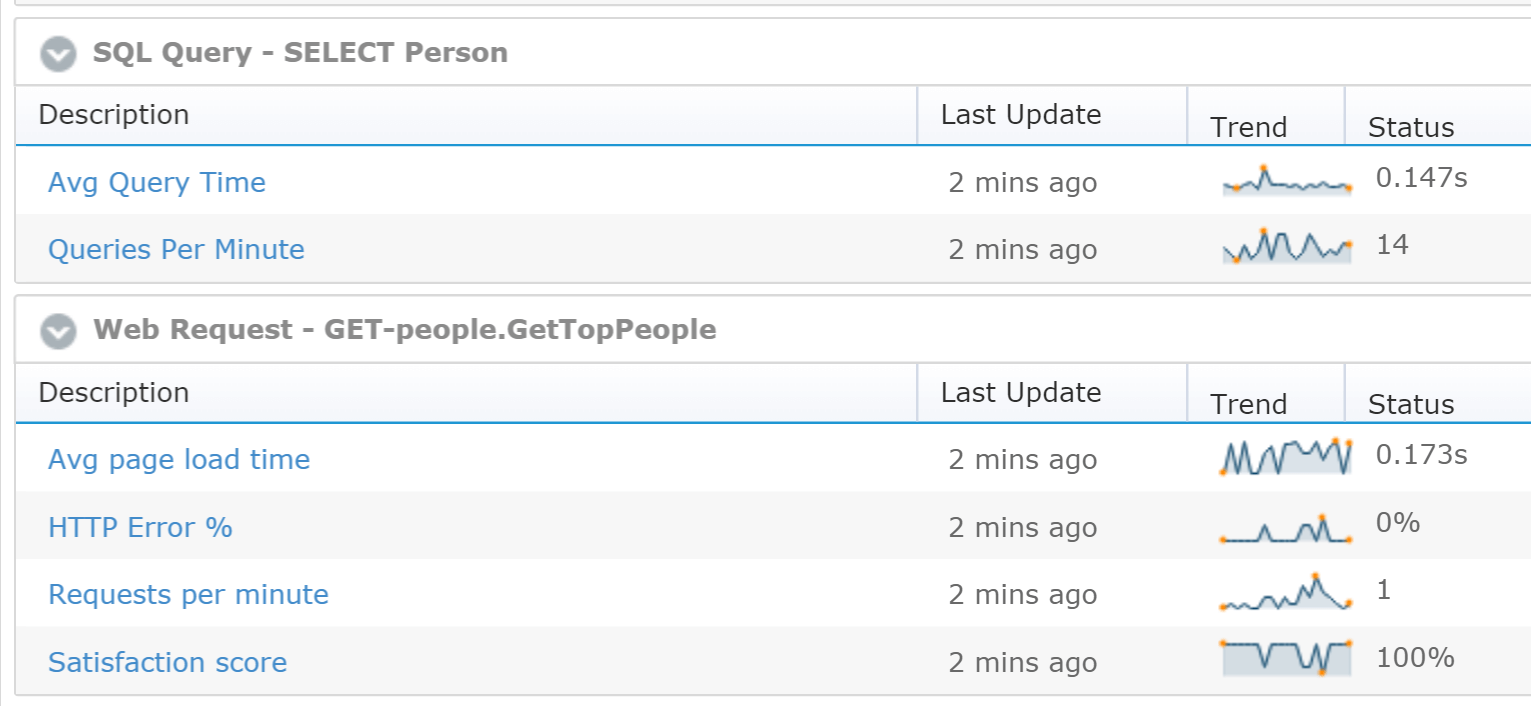The image size is (1531, 706).
Task: Sort Web Request table by Status header
Action: tap(1411, 404)
